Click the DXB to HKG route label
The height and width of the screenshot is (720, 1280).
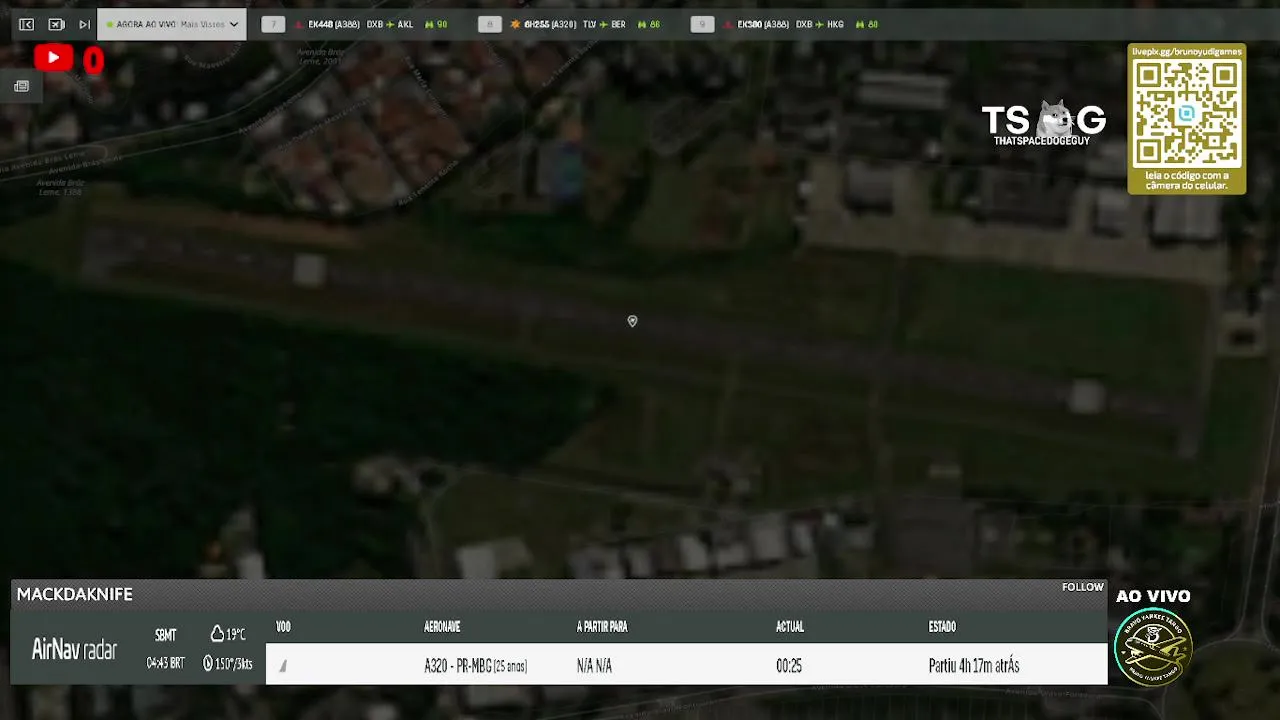pos(819,24)
